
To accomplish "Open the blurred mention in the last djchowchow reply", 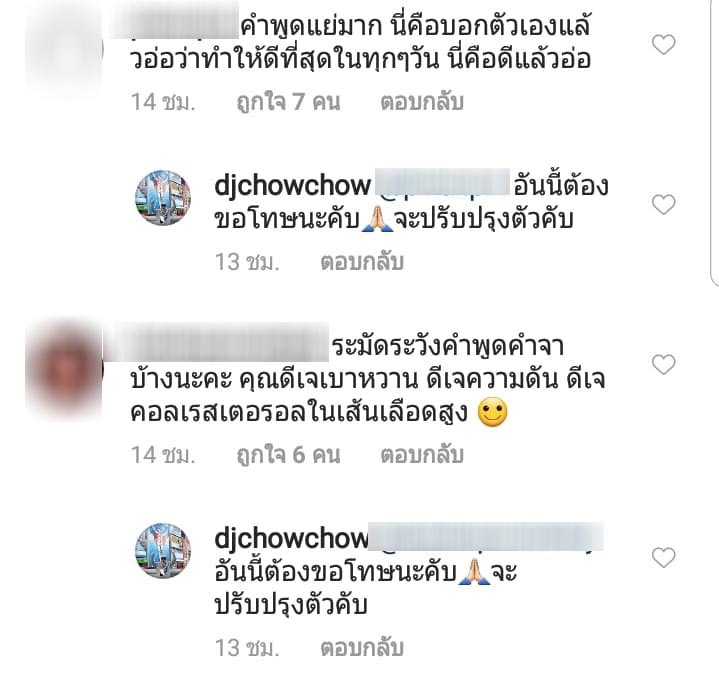I will (486, 536).
